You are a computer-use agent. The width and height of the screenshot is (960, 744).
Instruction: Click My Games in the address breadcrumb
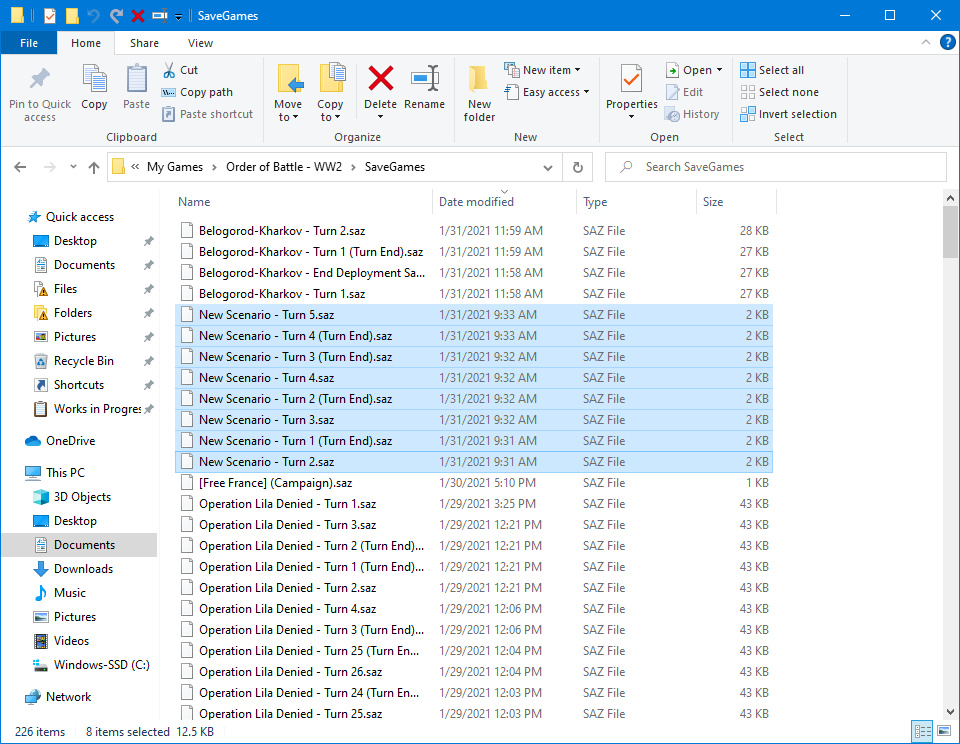tap(174, 167)
